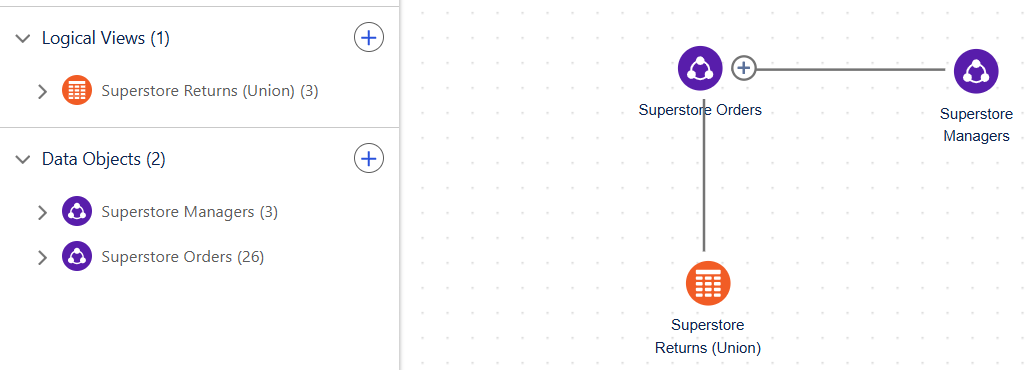This screenshot has width=1032, height=370.
Task: Select orange Superstore Returns (Union) canvas node
Action: 708,283
